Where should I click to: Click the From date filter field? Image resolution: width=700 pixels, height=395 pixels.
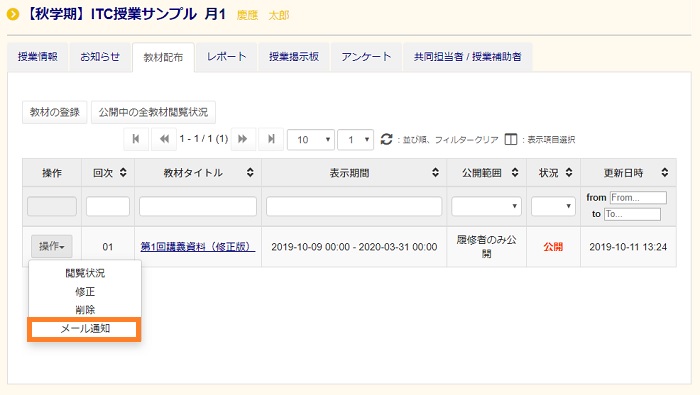(x=638, y=197)
